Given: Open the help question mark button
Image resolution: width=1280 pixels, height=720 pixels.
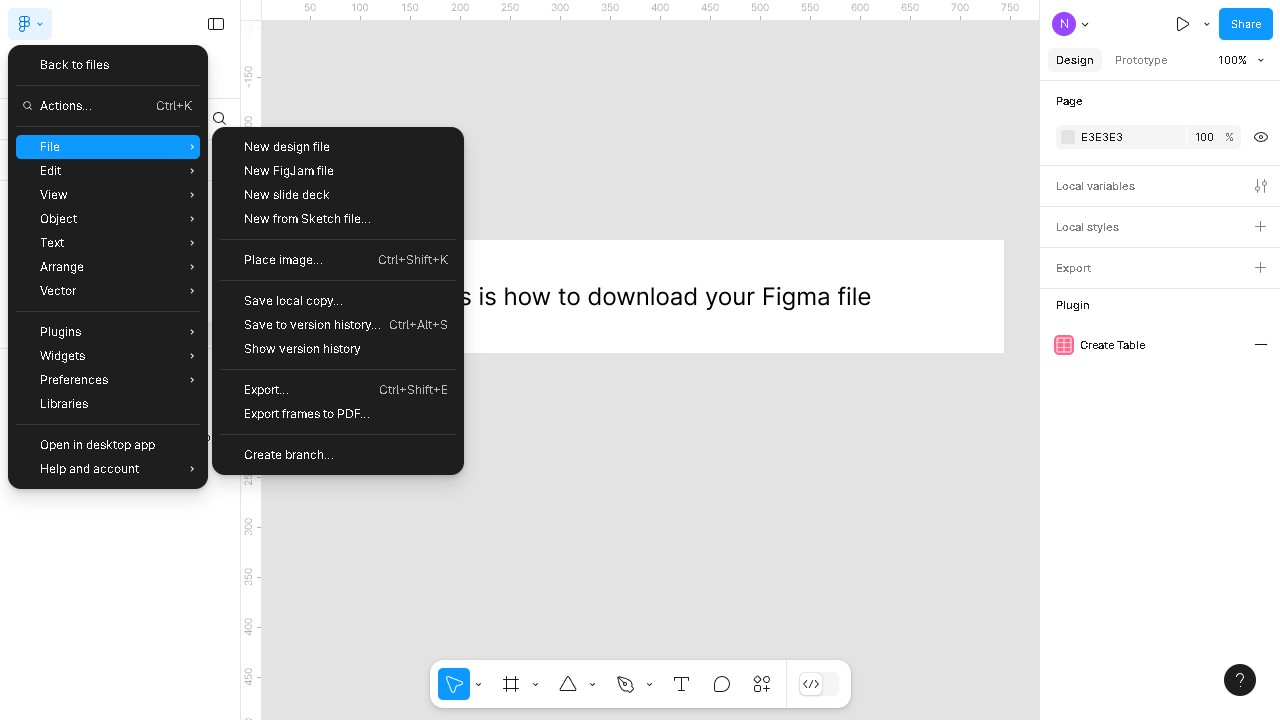Looking at the screenshot, I should click(1240, 680).
